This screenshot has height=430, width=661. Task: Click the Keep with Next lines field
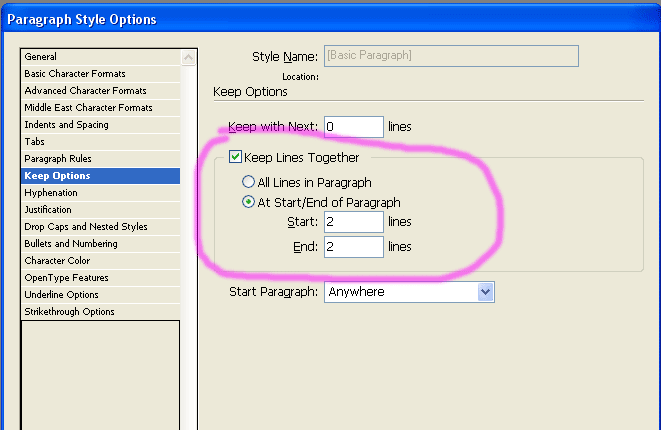[354, 127]
